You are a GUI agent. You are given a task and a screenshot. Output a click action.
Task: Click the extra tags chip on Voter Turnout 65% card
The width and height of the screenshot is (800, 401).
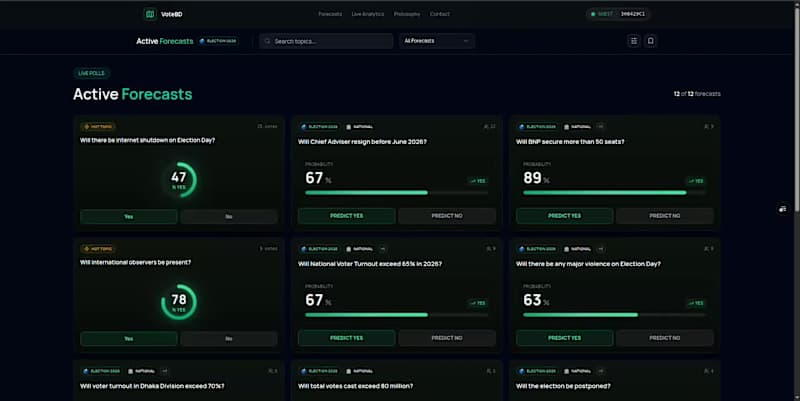coord(383,249)
